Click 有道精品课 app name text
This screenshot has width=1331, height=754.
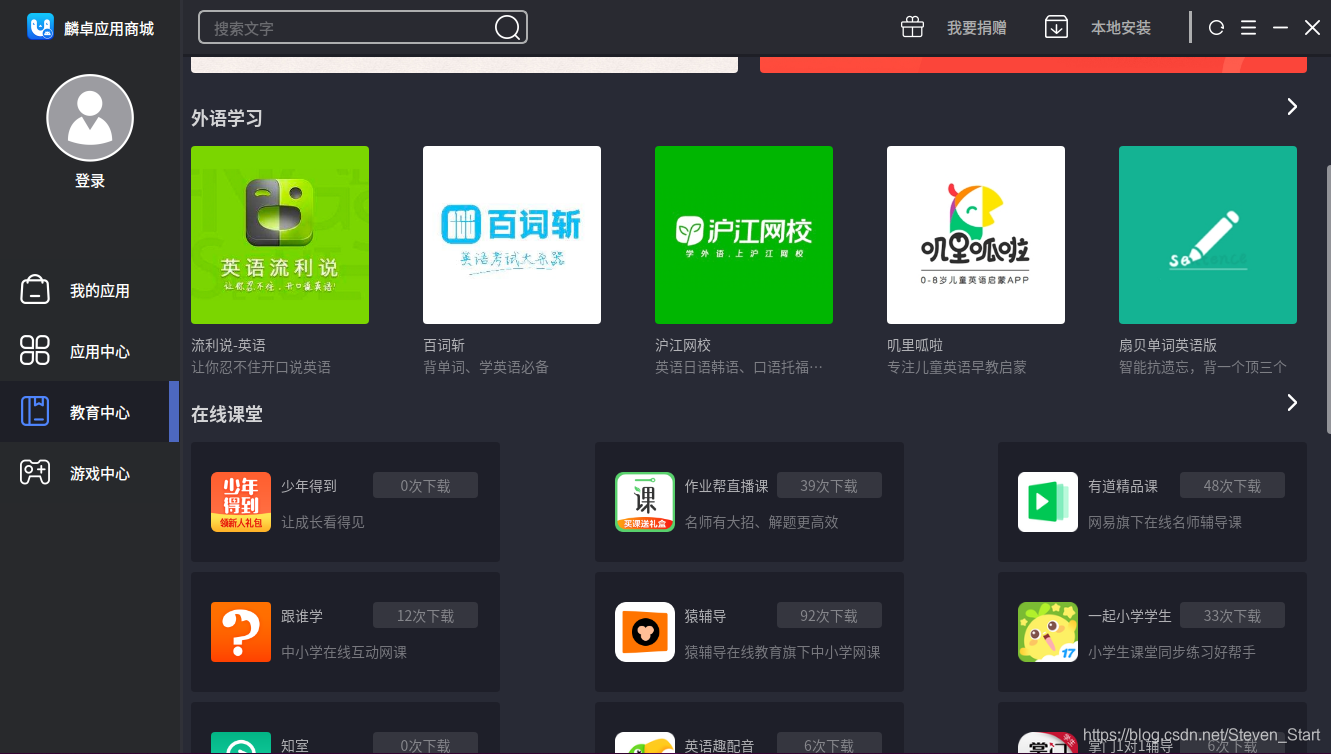click(1123, 486)
